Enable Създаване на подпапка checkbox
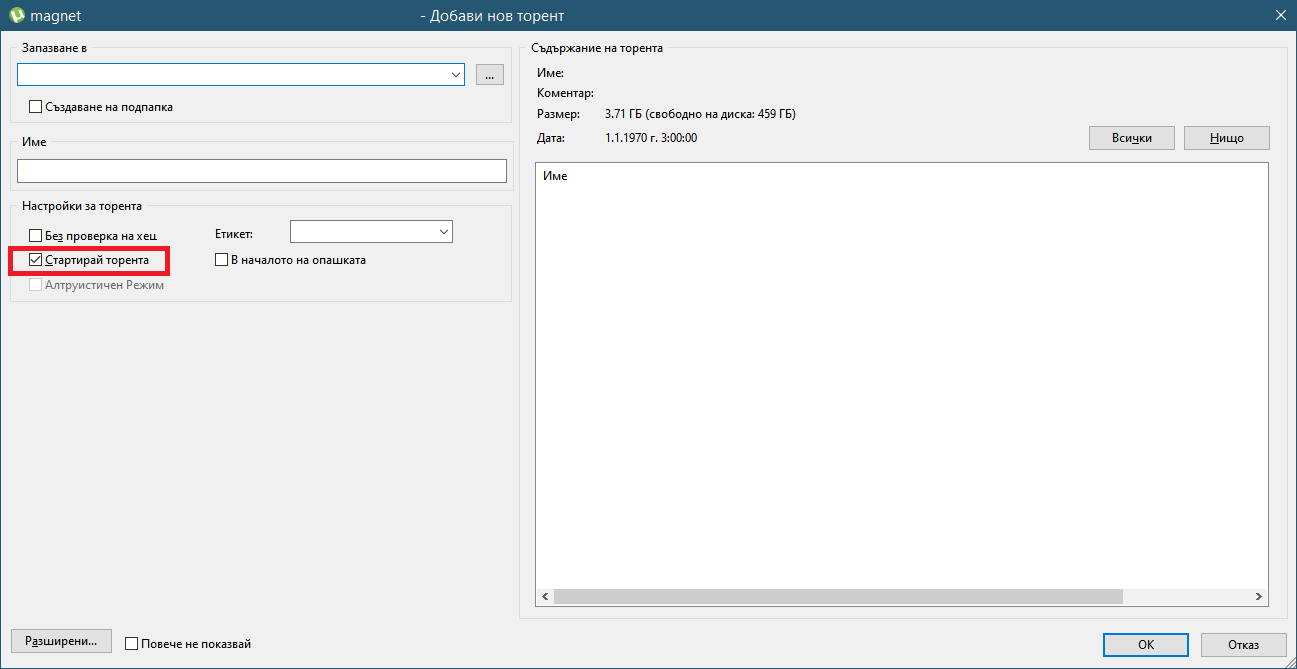The image size is (1297, 669). [36, 107]
